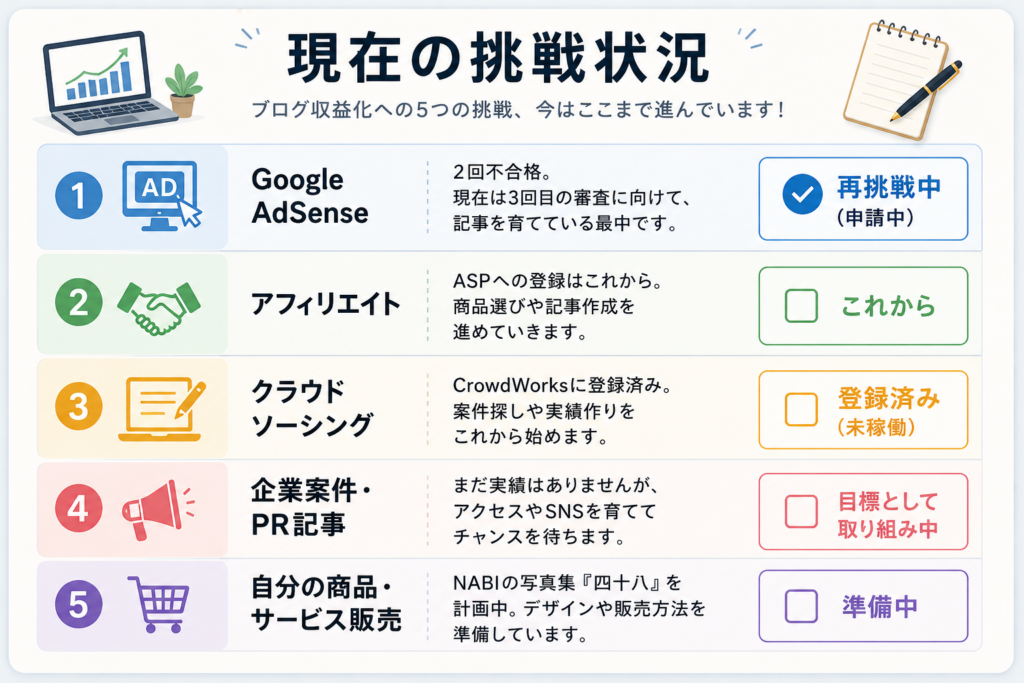Tick the red 目標として取り組み中 checkbox
1024x683 pixels.
click(x=801, y=511)
